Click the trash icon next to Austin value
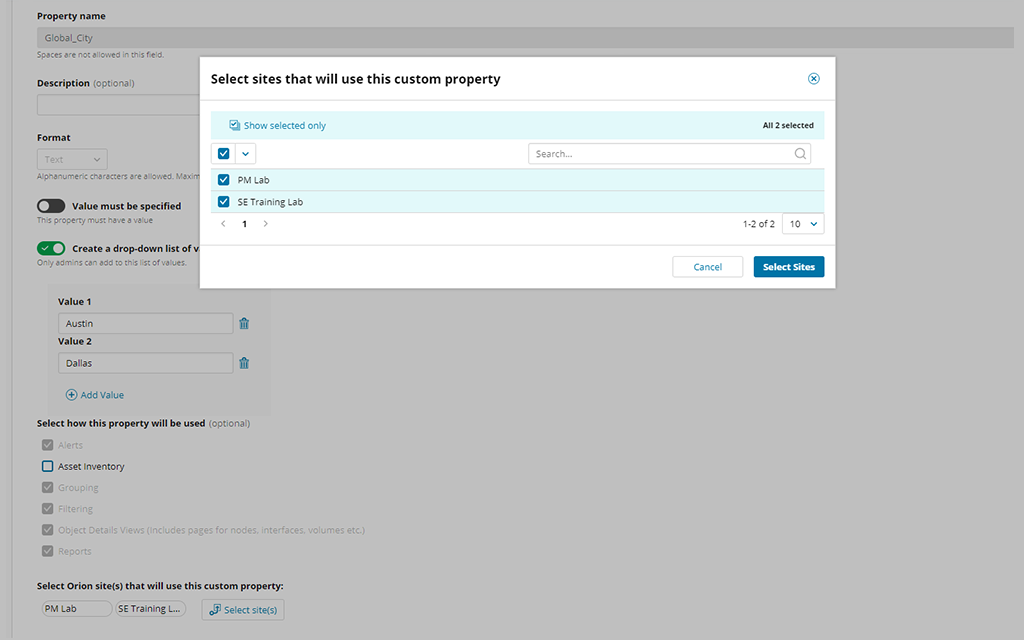The height and width of the screenshot is (640, 1024). (243, 323)
